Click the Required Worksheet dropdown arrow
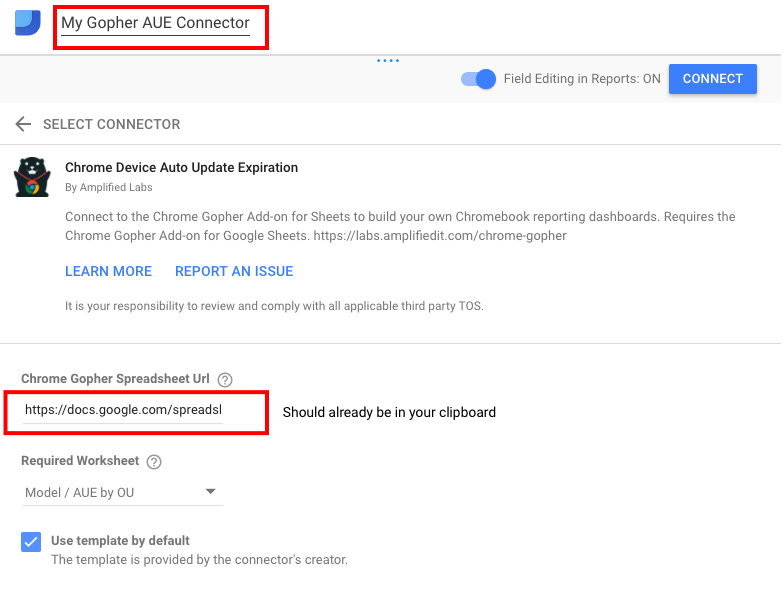 pyautogui.click(x=210, y=492)
